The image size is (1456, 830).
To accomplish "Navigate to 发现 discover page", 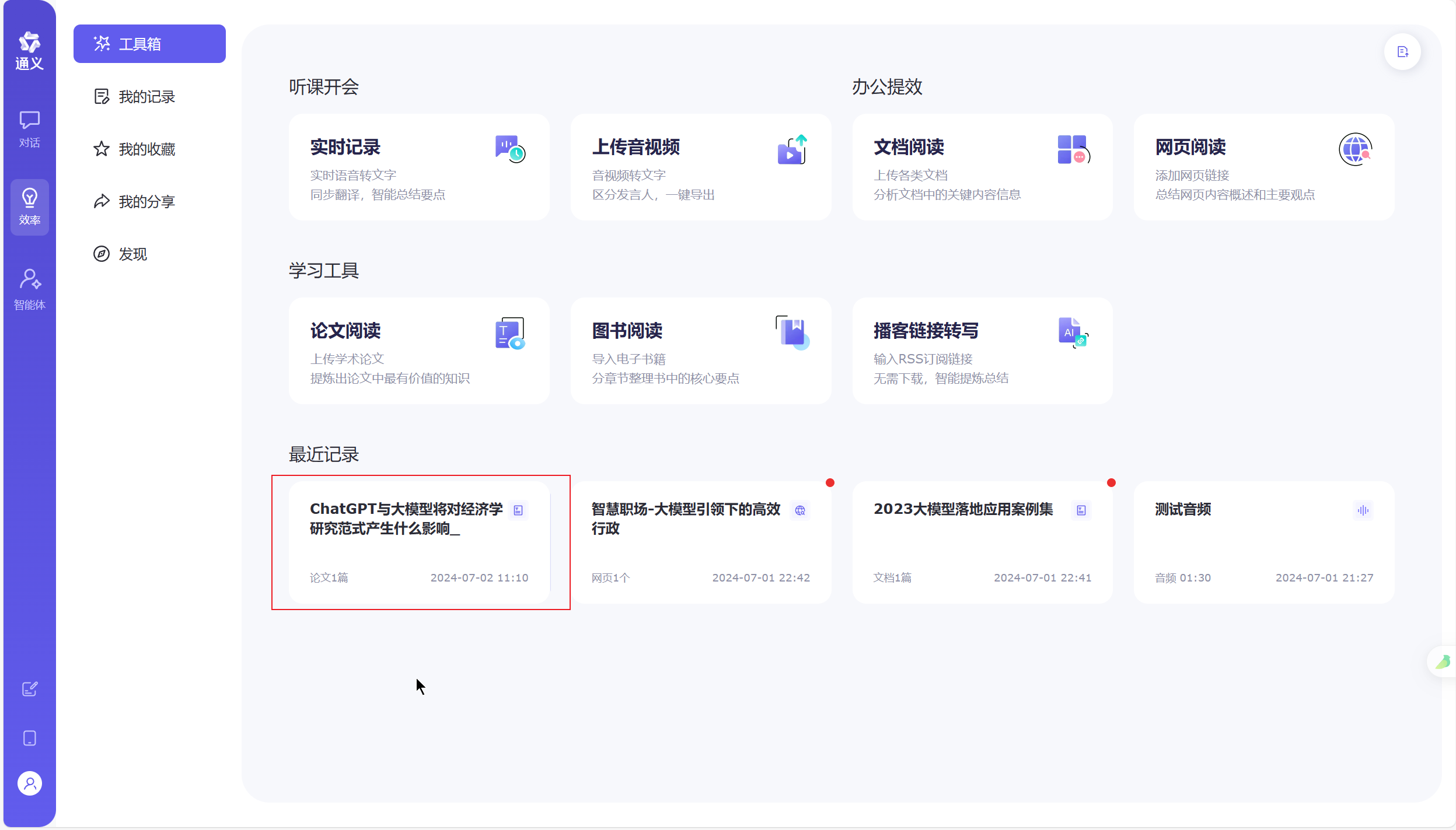I will click(x=132, y=254).
